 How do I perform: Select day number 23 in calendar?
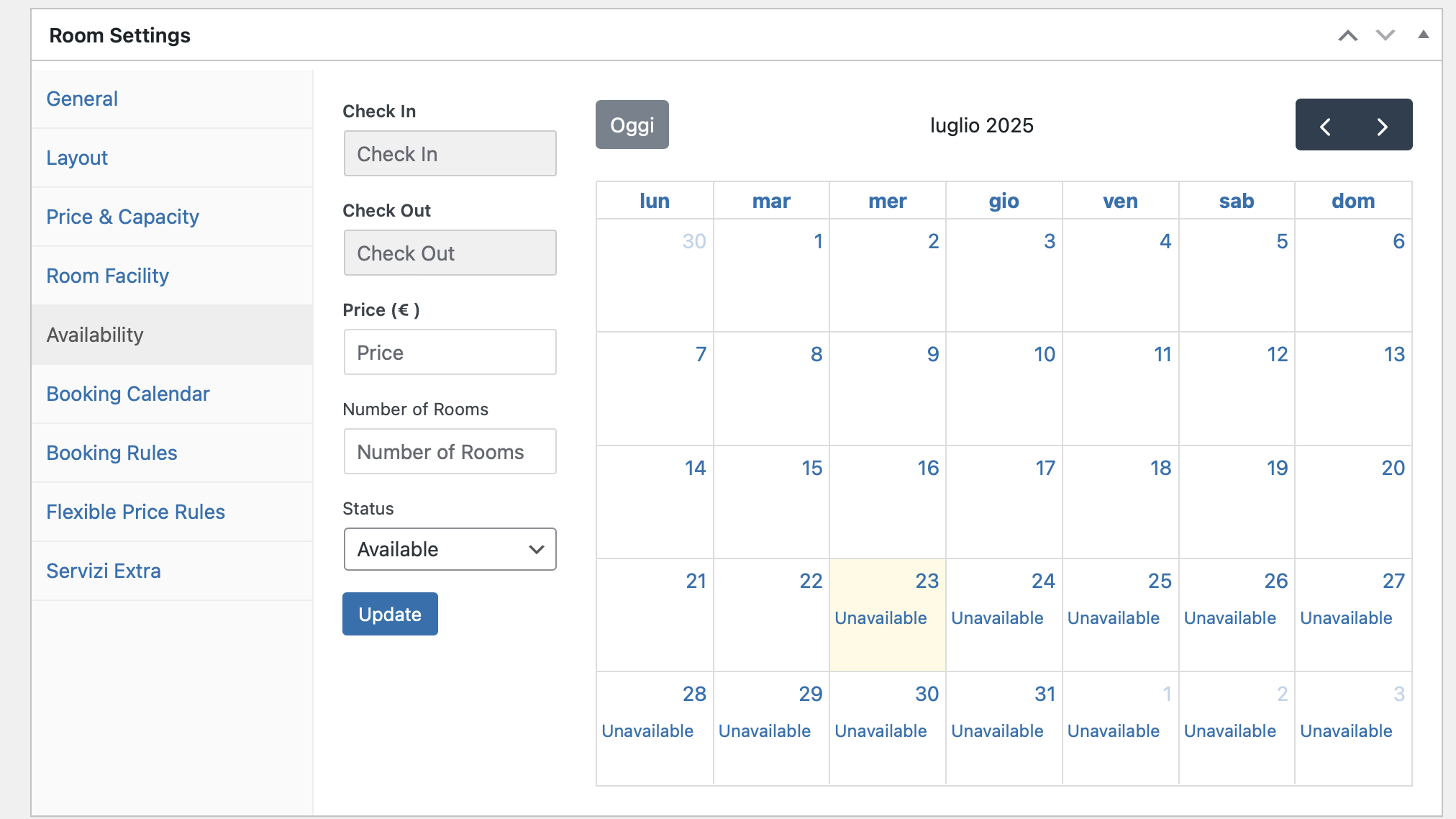(927, 581)
